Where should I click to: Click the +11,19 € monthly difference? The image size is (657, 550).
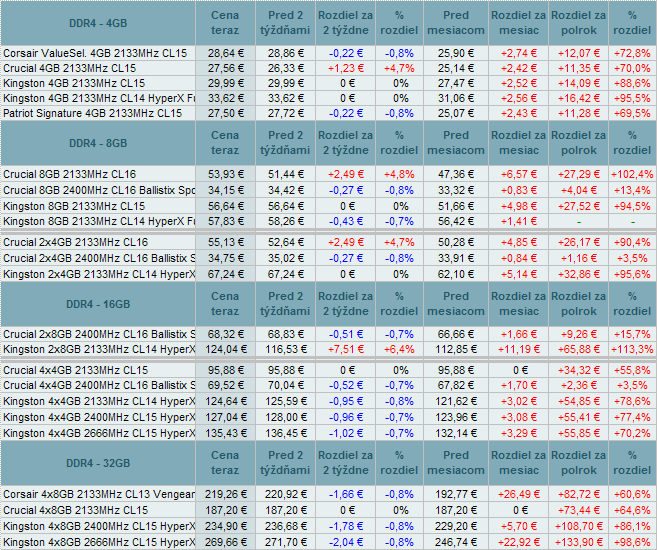(x=519, y=349)
